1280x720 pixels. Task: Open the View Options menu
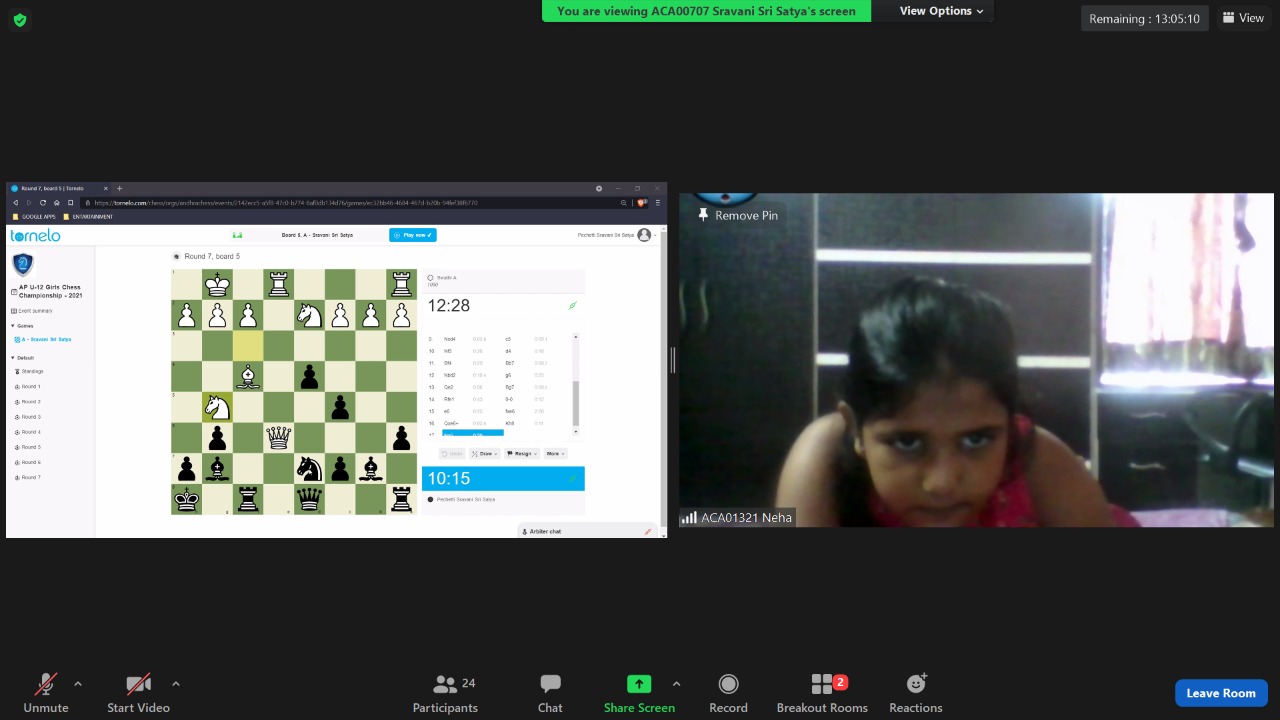tap(941, 11)
